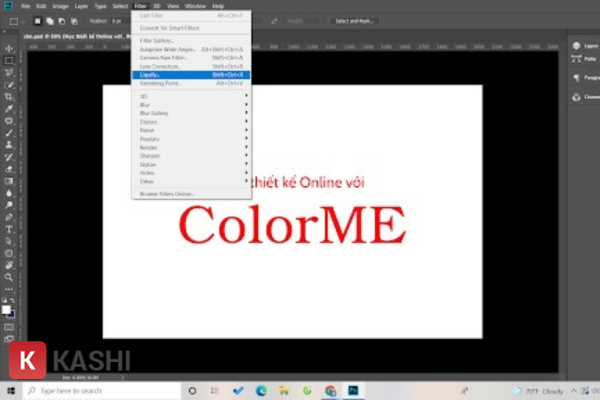
Task: Click the Select and Mask button
Action: [x=354, y=21]
